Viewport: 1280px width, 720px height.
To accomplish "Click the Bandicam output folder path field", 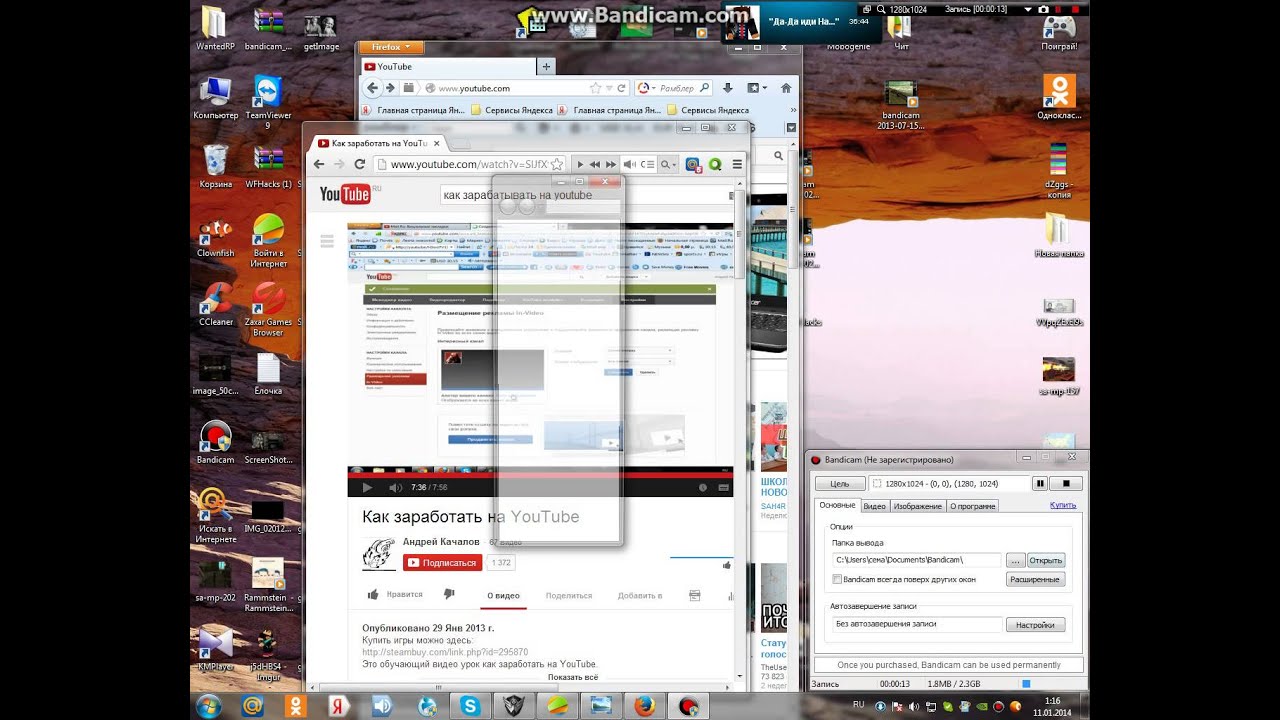I will 916,560.
